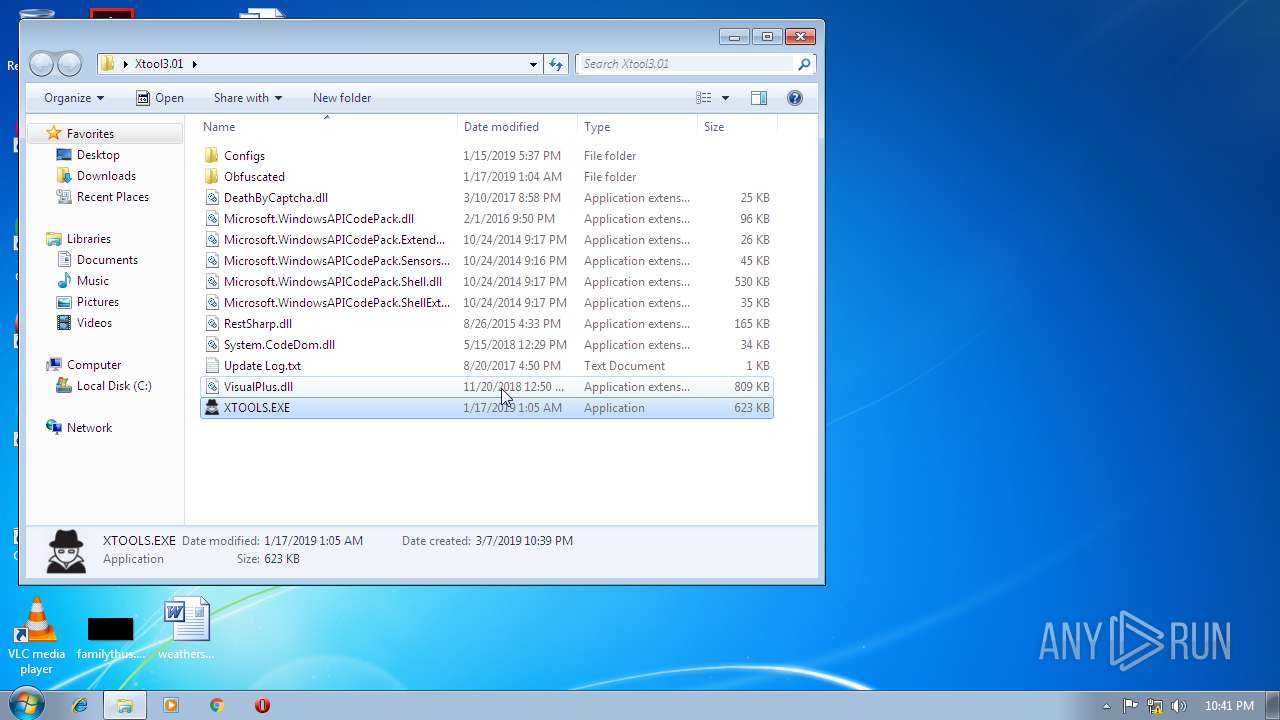This screenshot has height=720, width=1280.
Task: Refresh the Xtool3.01 folder view
Action: point(557,64)
